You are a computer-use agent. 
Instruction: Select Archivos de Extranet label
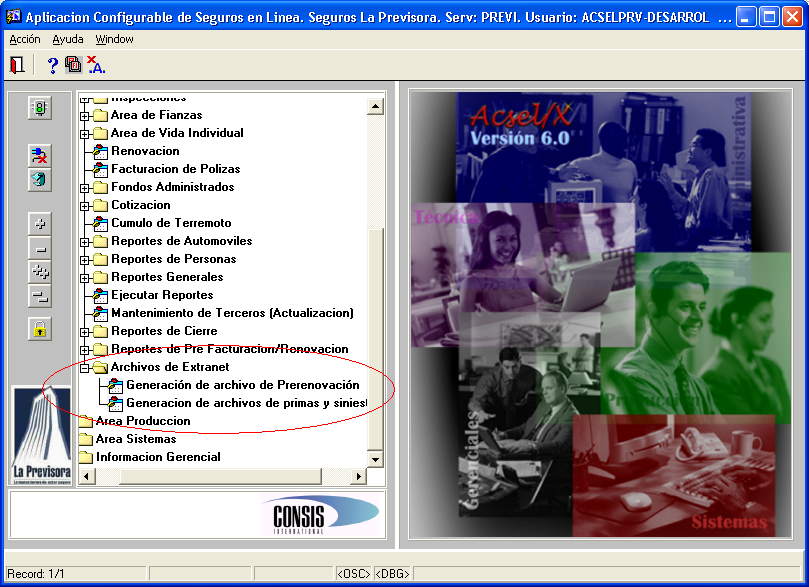click(170, 367)
